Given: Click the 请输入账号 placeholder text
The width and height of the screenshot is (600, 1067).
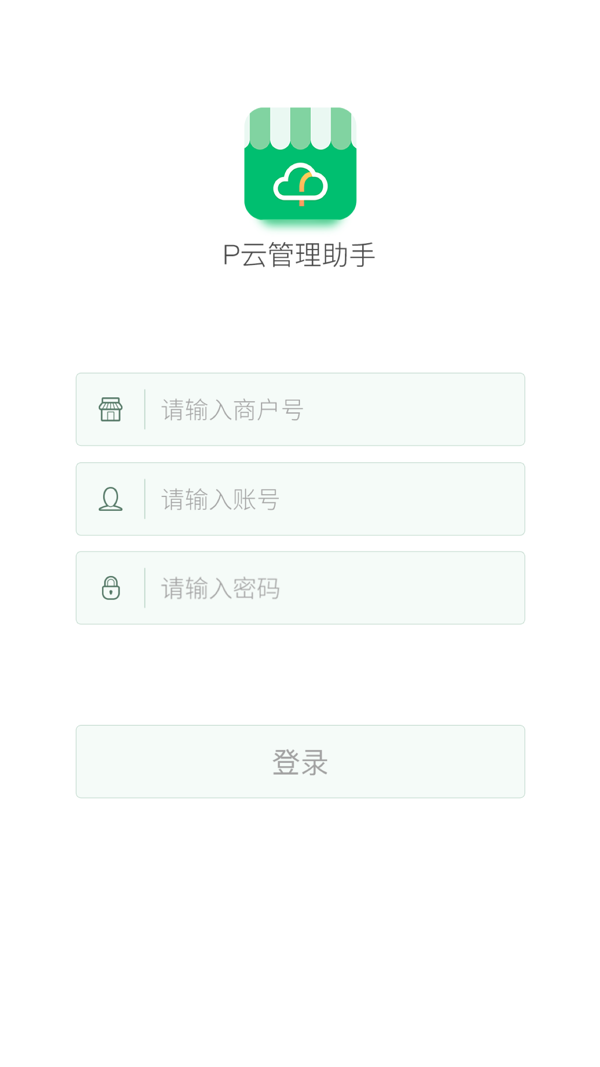Looking at the screenshot, I should click(220, 499).
